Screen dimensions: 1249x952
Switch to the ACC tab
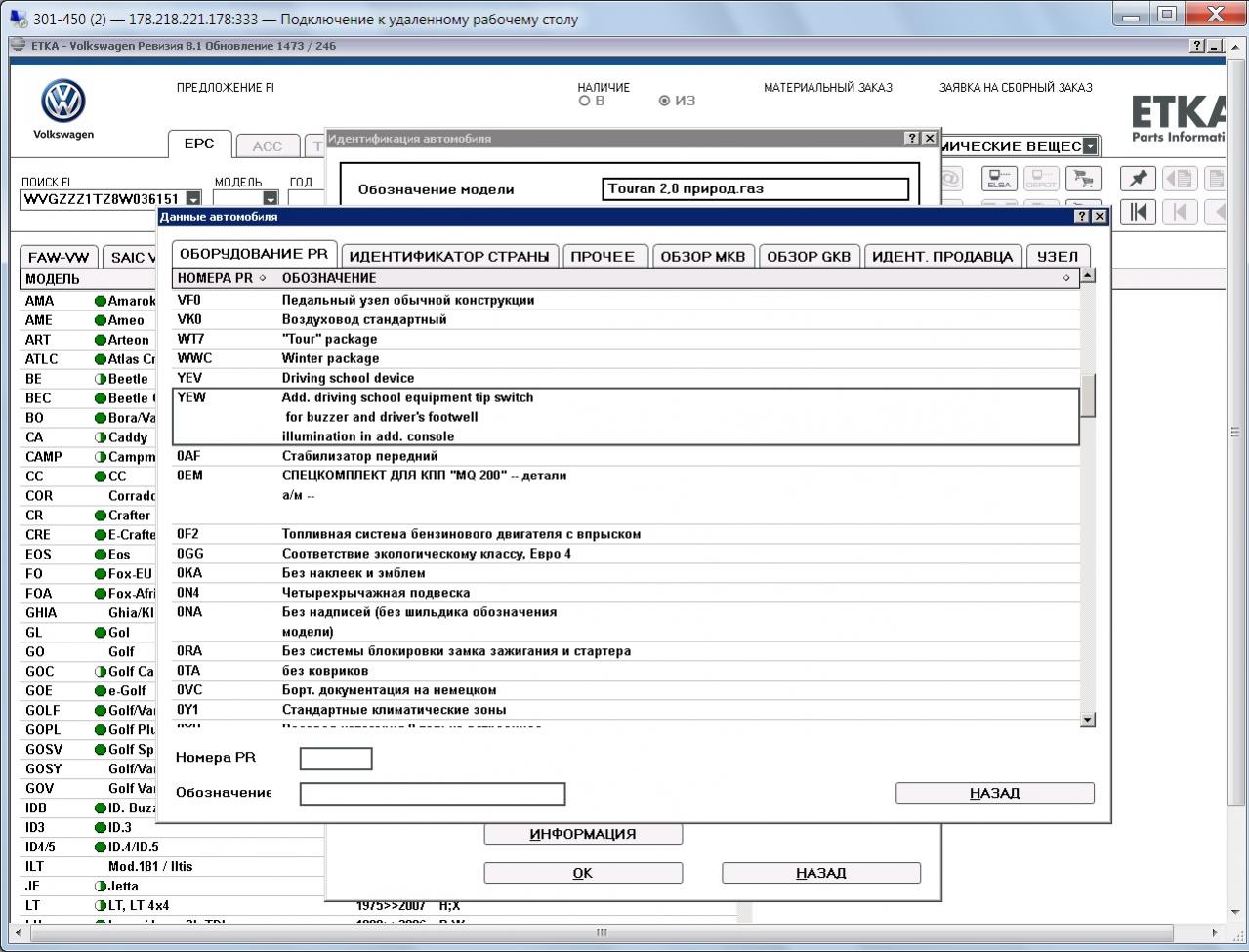(268, 145)
